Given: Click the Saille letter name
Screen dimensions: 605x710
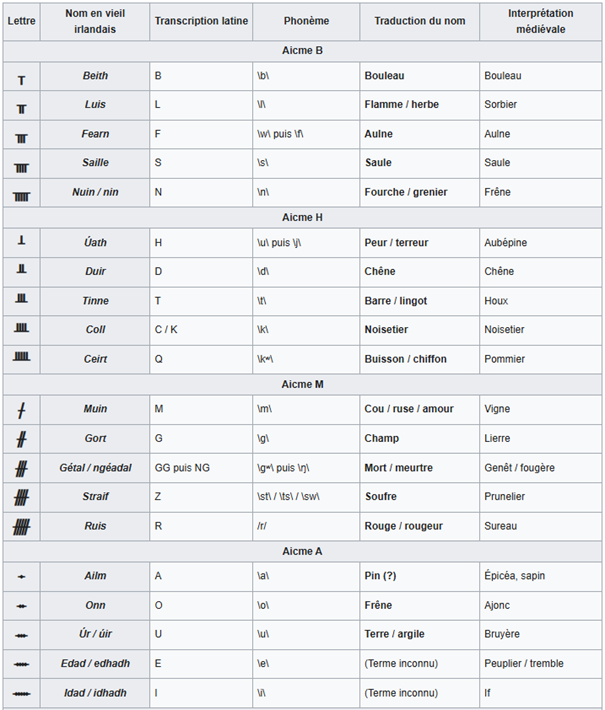Looking at the screenshot, I should tap(95, 163).
